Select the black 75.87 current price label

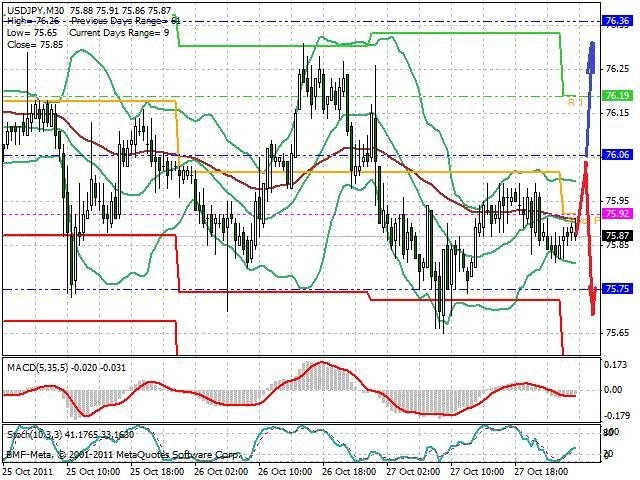point(617,236)
